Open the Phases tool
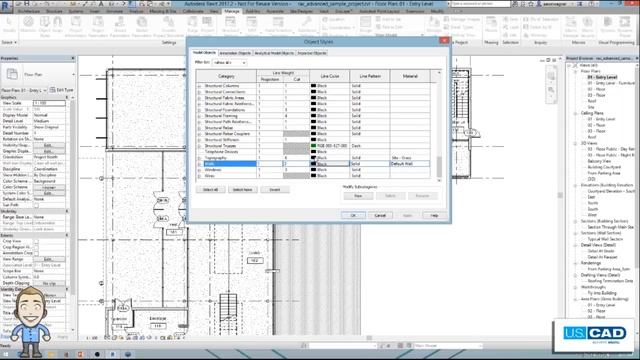 491,24
